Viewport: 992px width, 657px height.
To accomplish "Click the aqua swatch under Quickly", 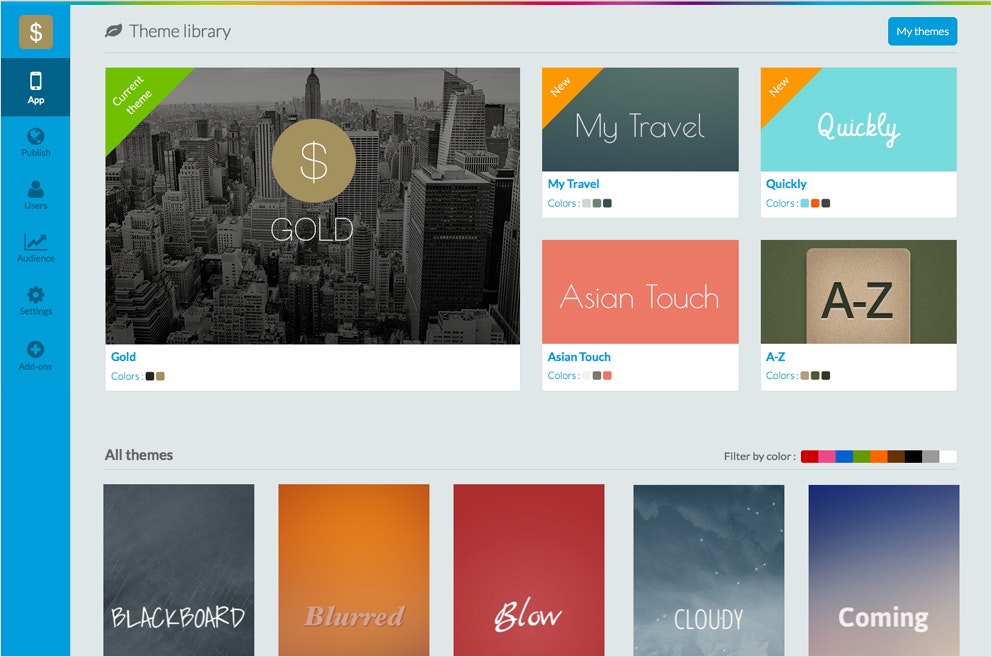I will click(805, 203).
